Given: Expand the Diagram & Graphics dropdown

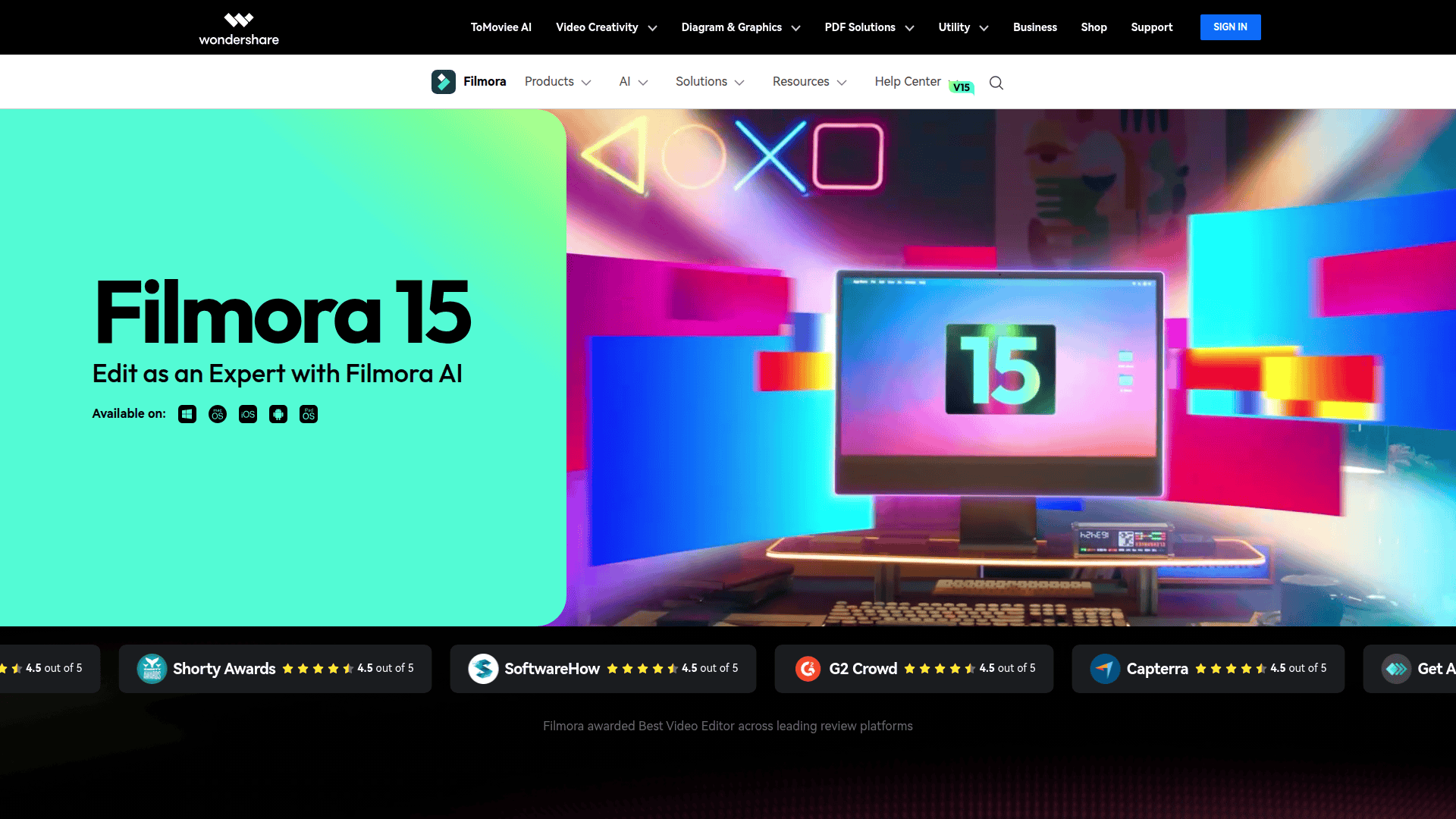Looking at the screenshot, I should click(x=741, y=27).
